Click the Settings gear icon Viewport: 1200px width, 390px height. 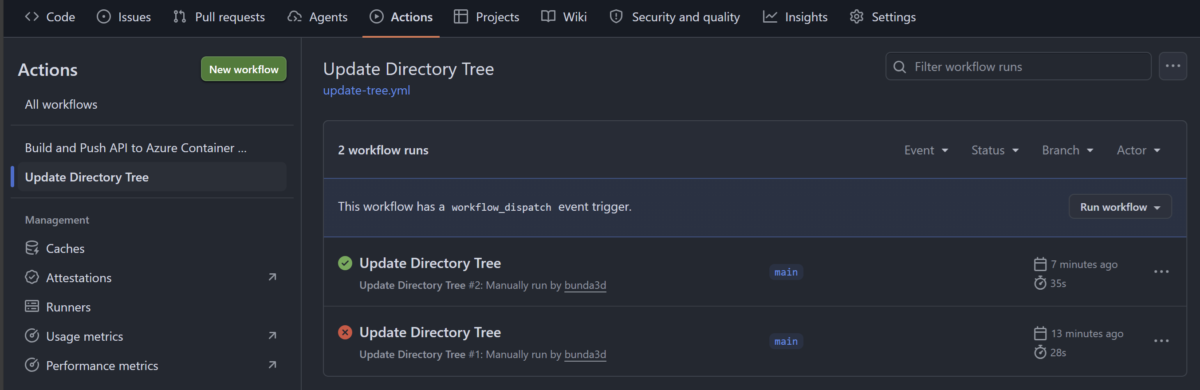(857, 17)
